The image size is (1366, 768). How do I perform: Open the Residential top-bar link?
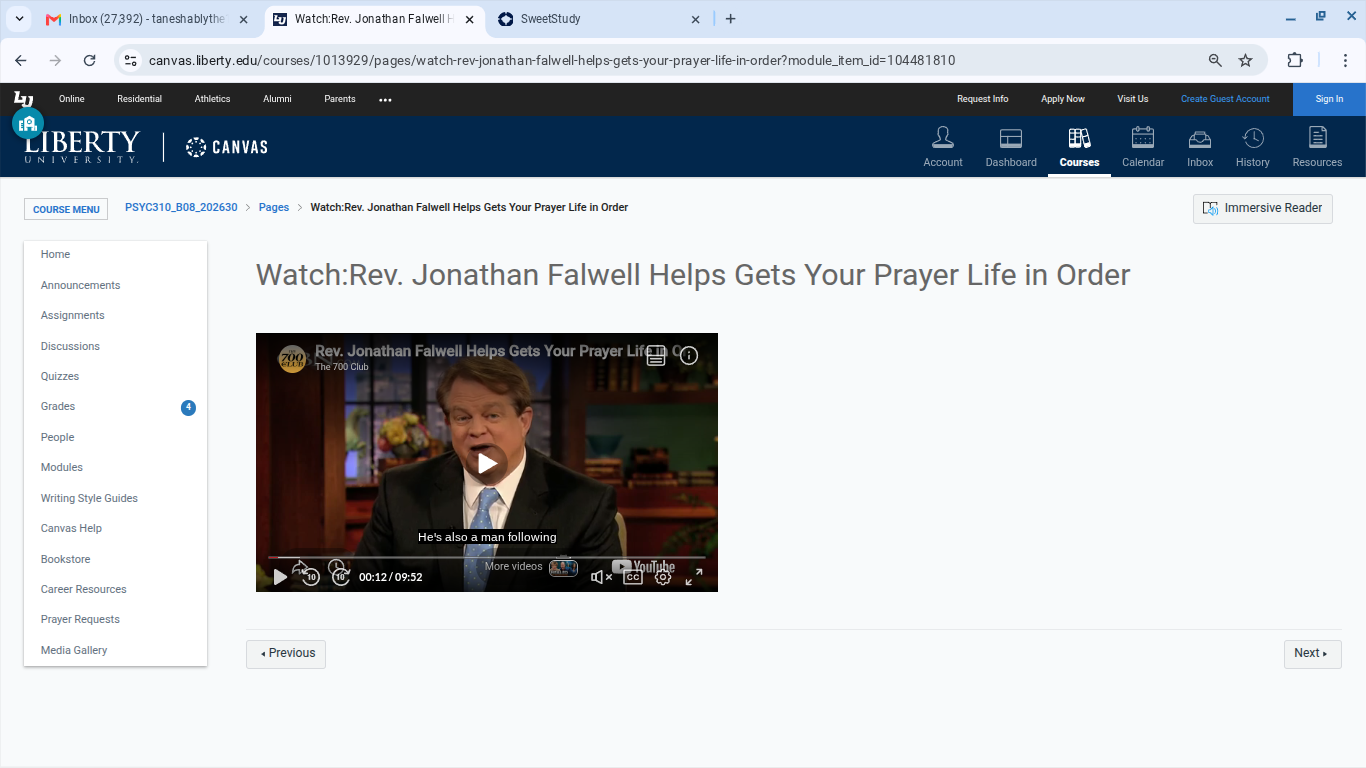click(139, 99)
